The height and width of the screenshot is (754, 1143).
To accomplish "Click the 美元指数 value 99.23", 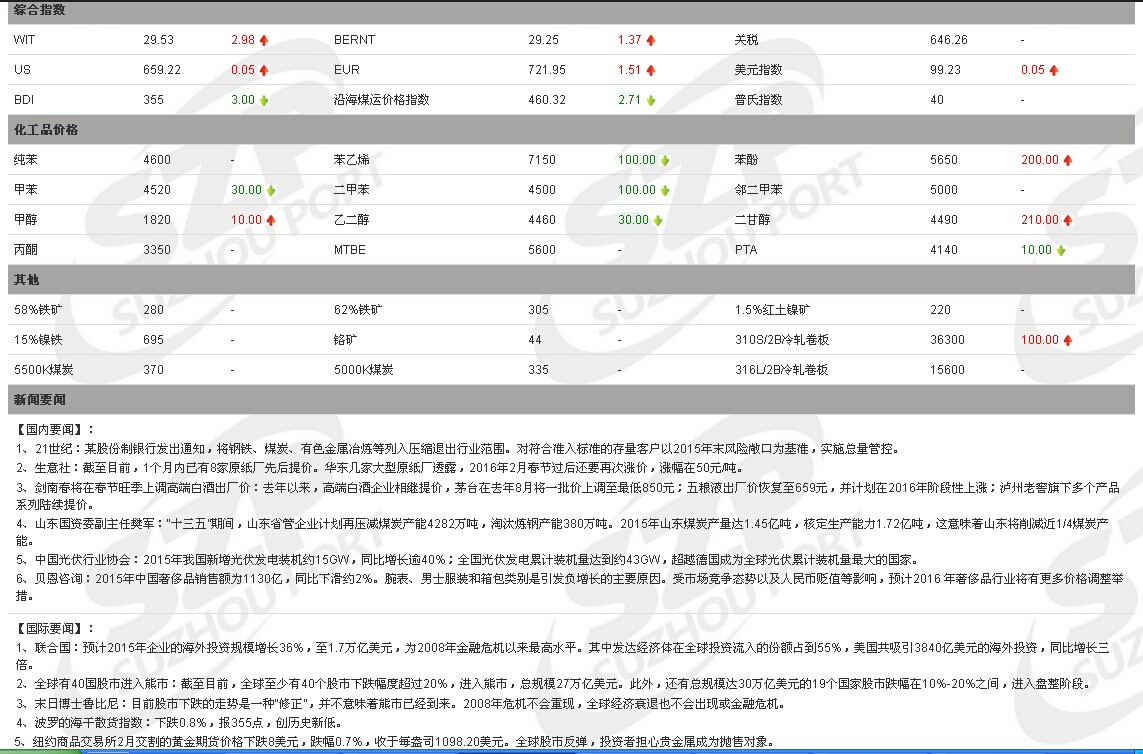I will point(945,70).
